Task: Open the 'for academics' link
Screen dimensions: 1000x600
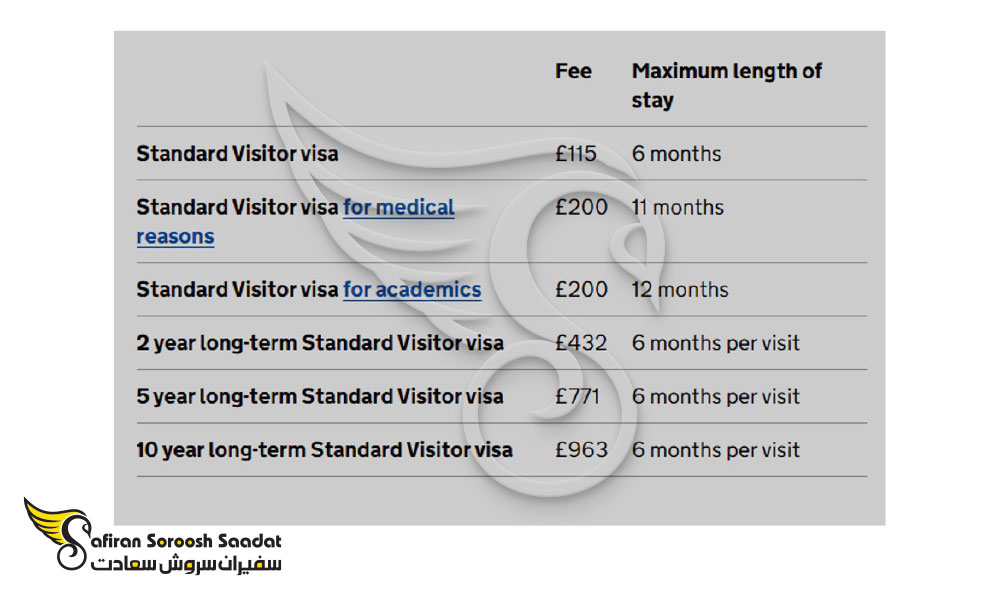Action: tap(412, 289)
